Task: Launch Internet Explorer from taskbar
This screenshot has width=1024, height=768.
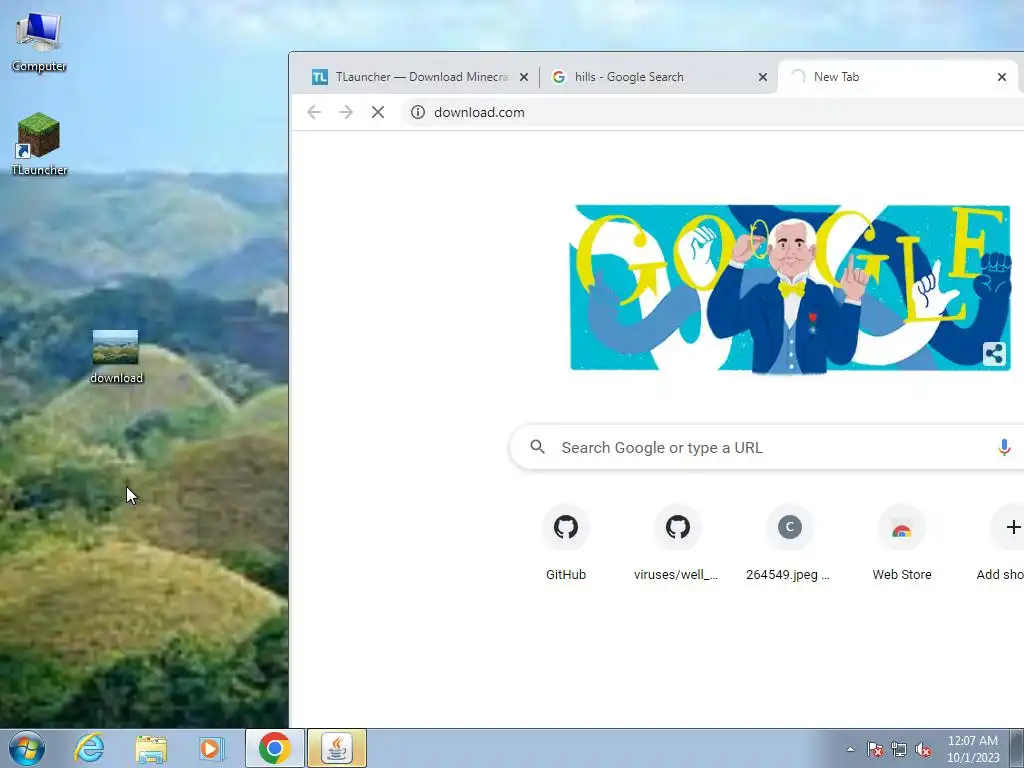Action: point(89,748)
